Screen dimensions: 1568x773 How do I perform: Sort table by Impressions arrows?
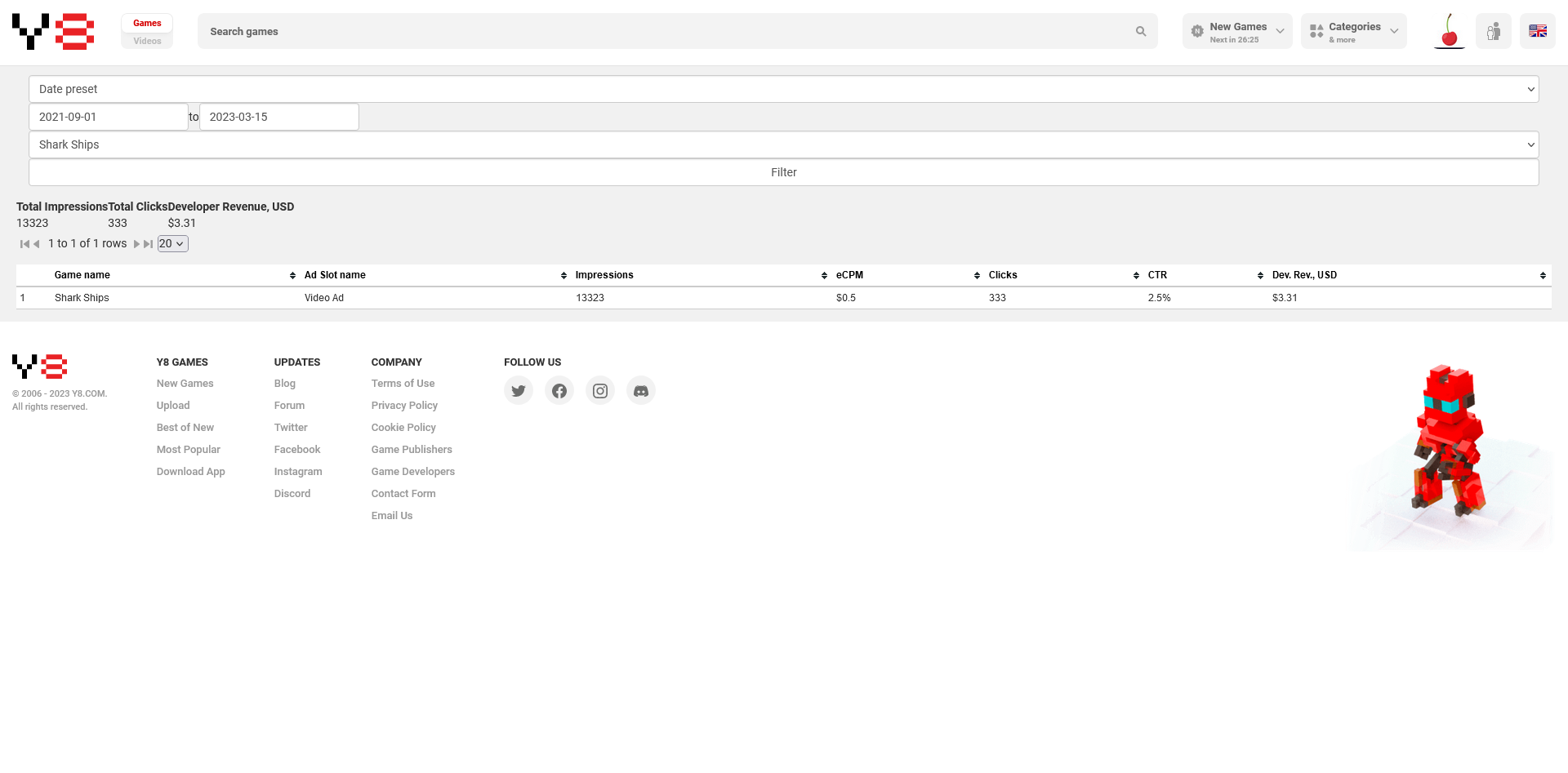824,276
